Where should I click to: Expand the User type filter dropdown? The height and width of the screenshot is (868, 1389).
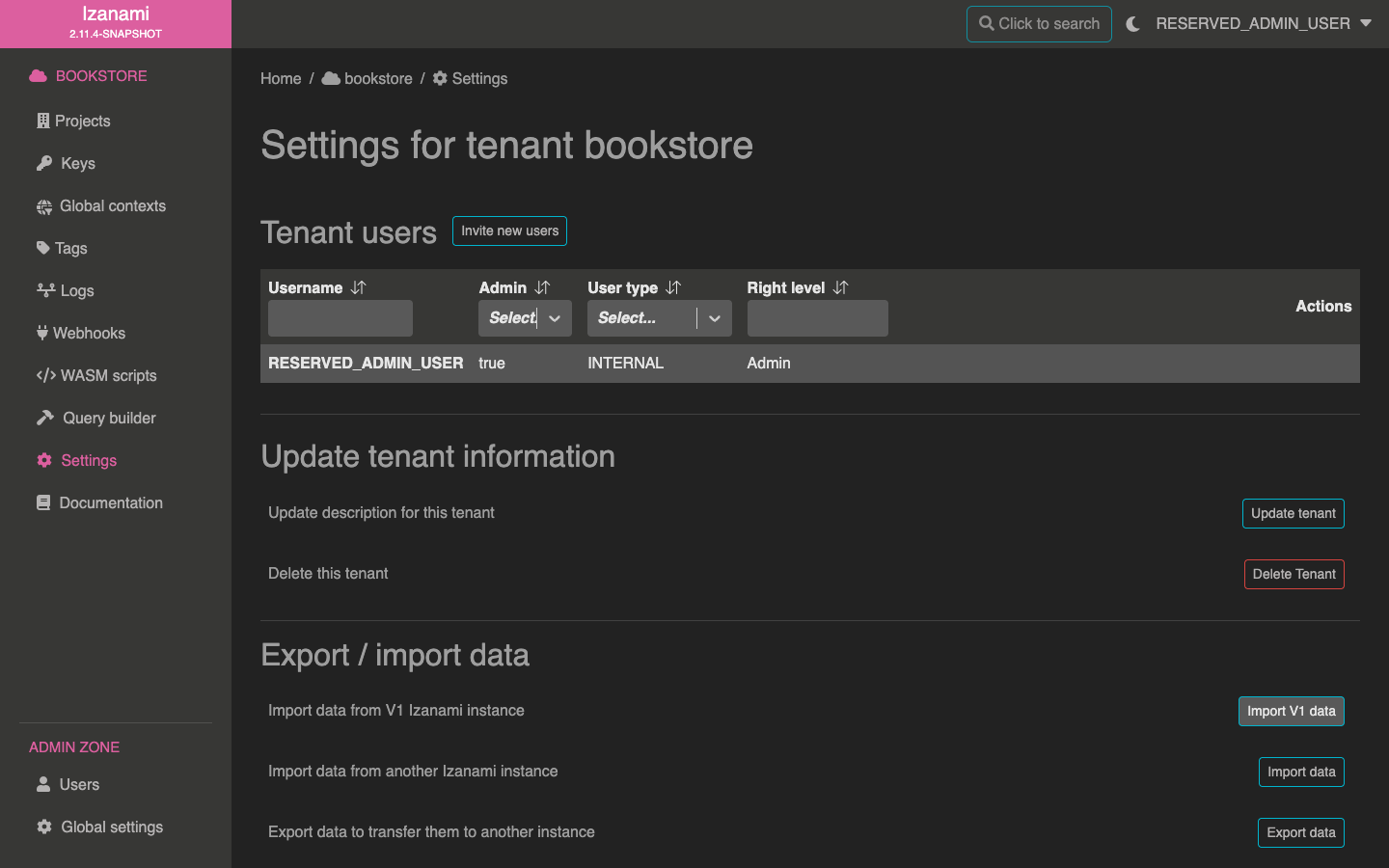coord(714,318)
